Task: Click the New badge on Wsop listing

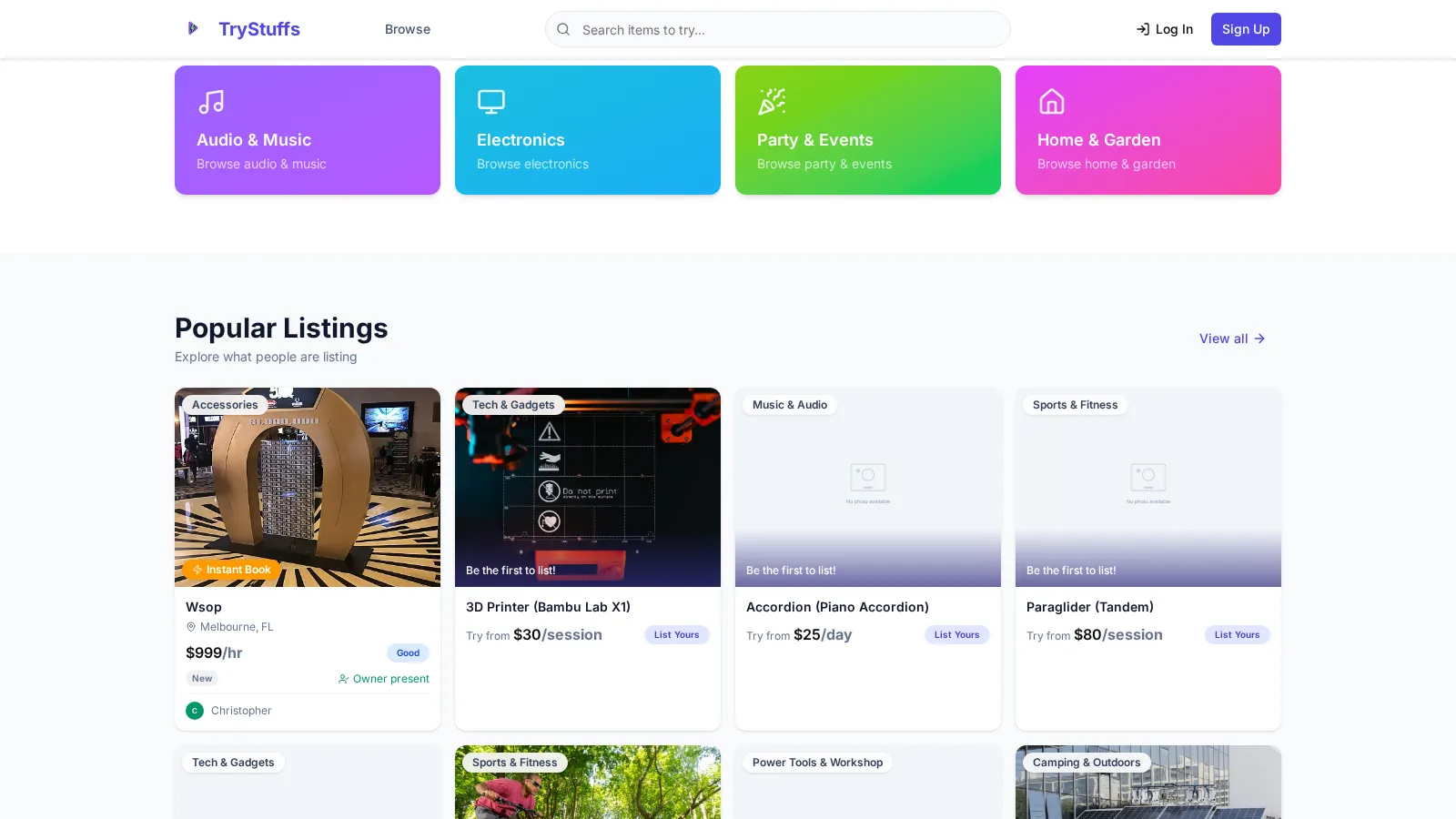Action: tap(202, 679)
